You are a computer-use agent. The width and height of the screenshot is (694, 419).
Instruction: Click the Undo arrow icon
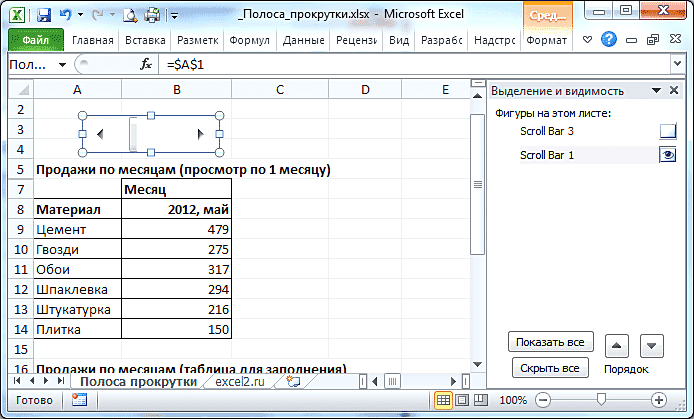pyautogui.click(x=67, y=15)
